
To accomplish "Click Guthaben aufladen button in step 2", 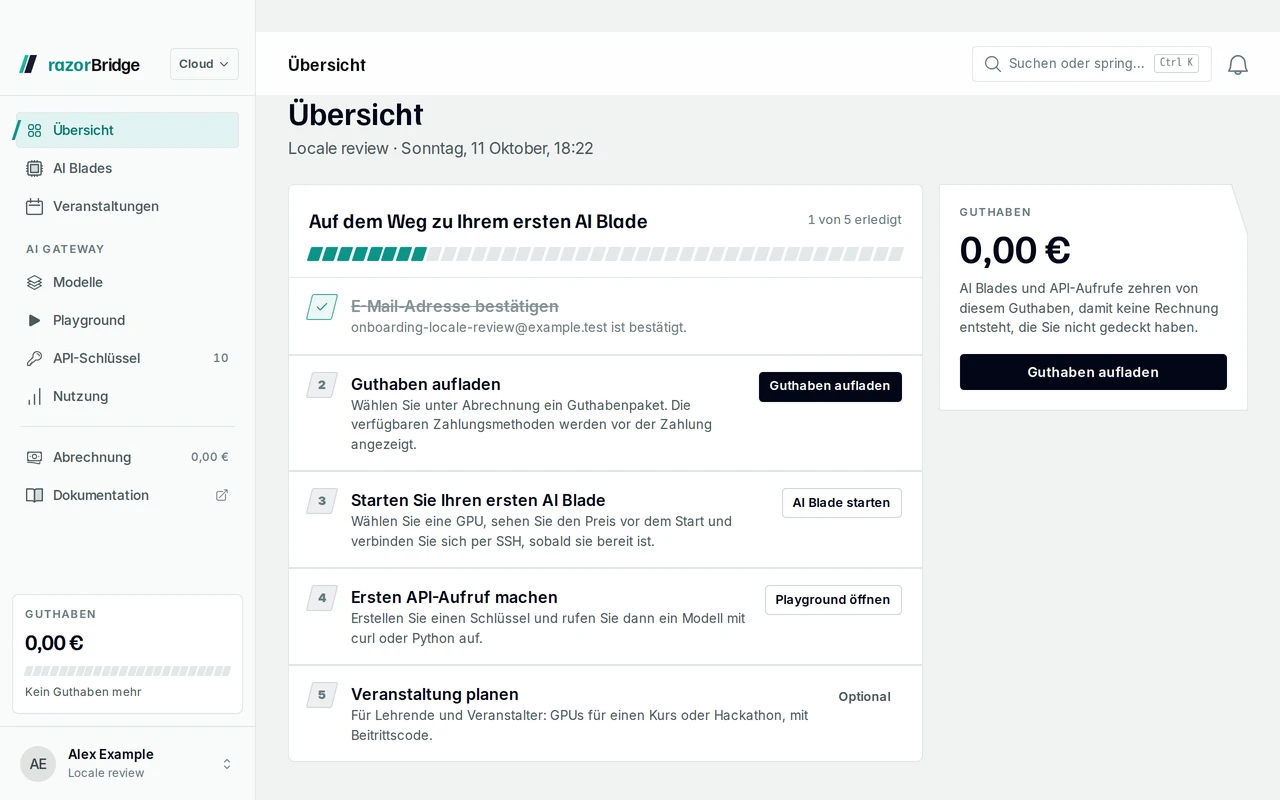I will (x=830, y=386).
